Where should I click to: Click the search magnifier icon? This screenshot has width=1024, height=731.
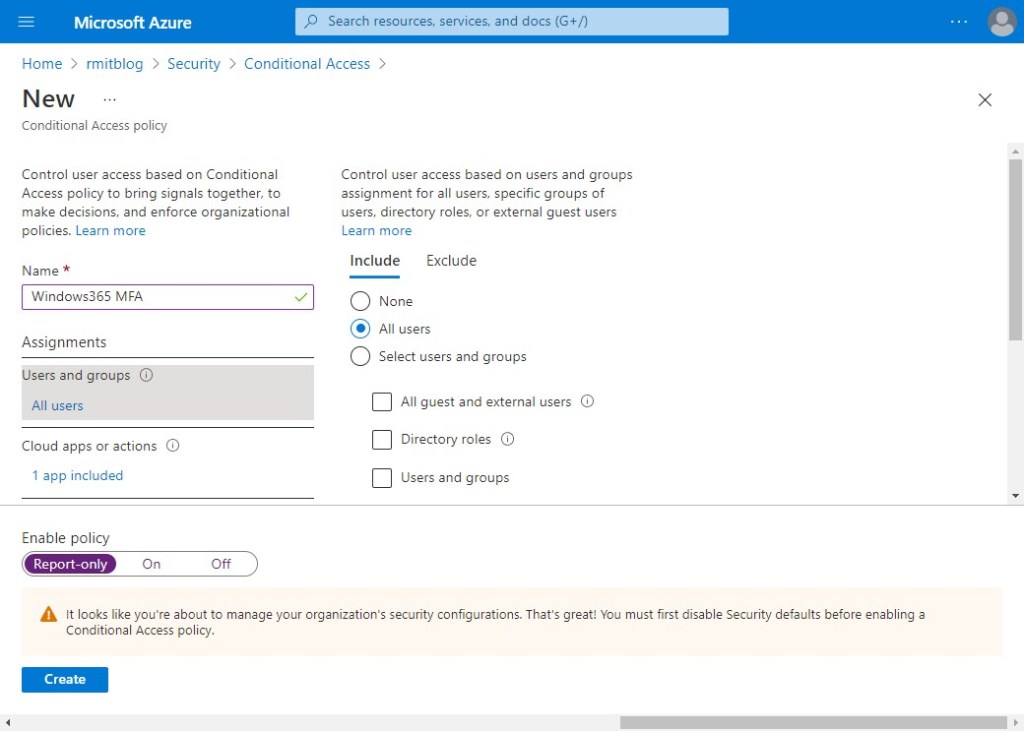(312, 21)
